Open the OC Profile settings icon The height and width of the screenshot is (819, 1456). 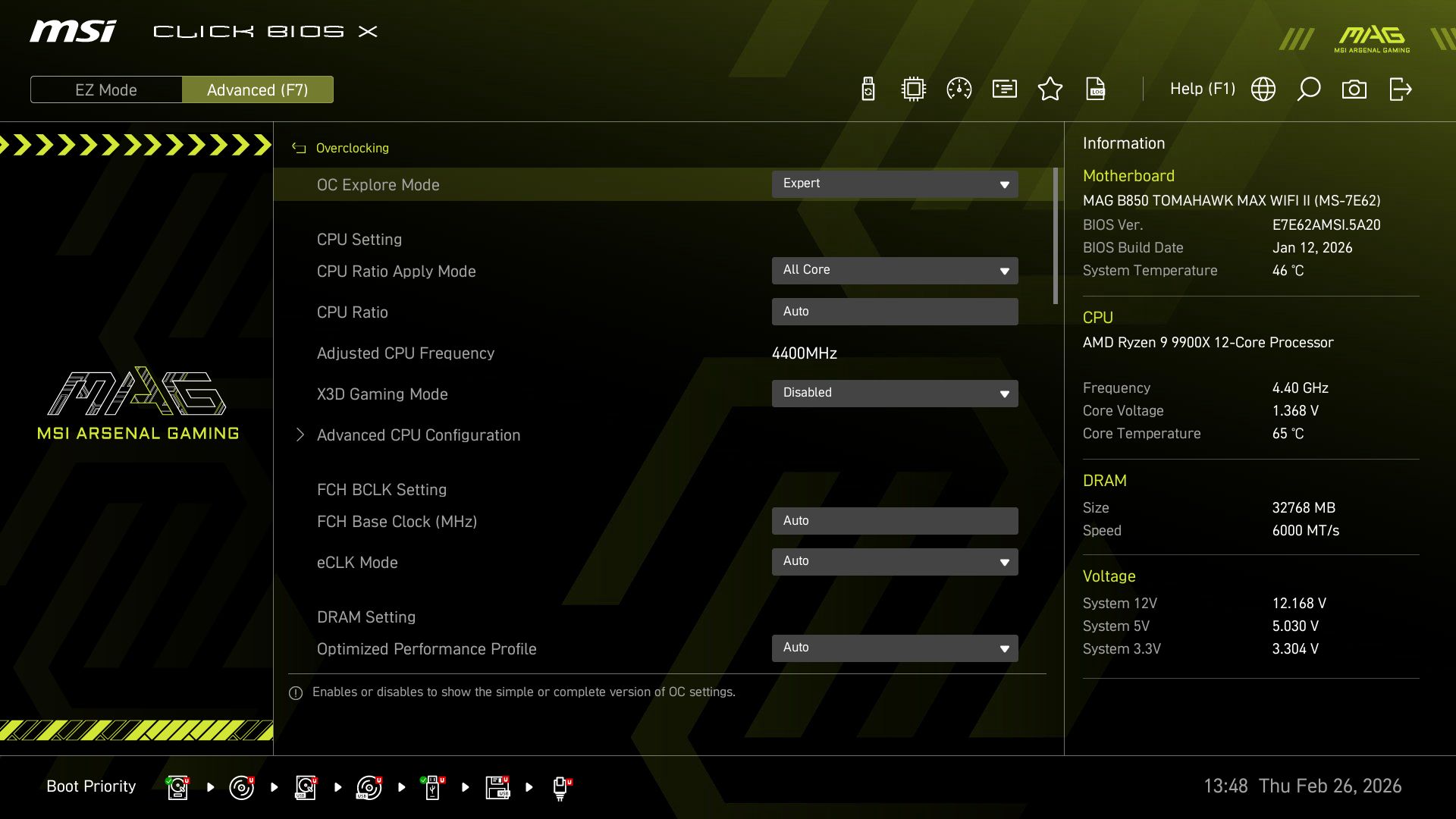tap(1004, 89)
